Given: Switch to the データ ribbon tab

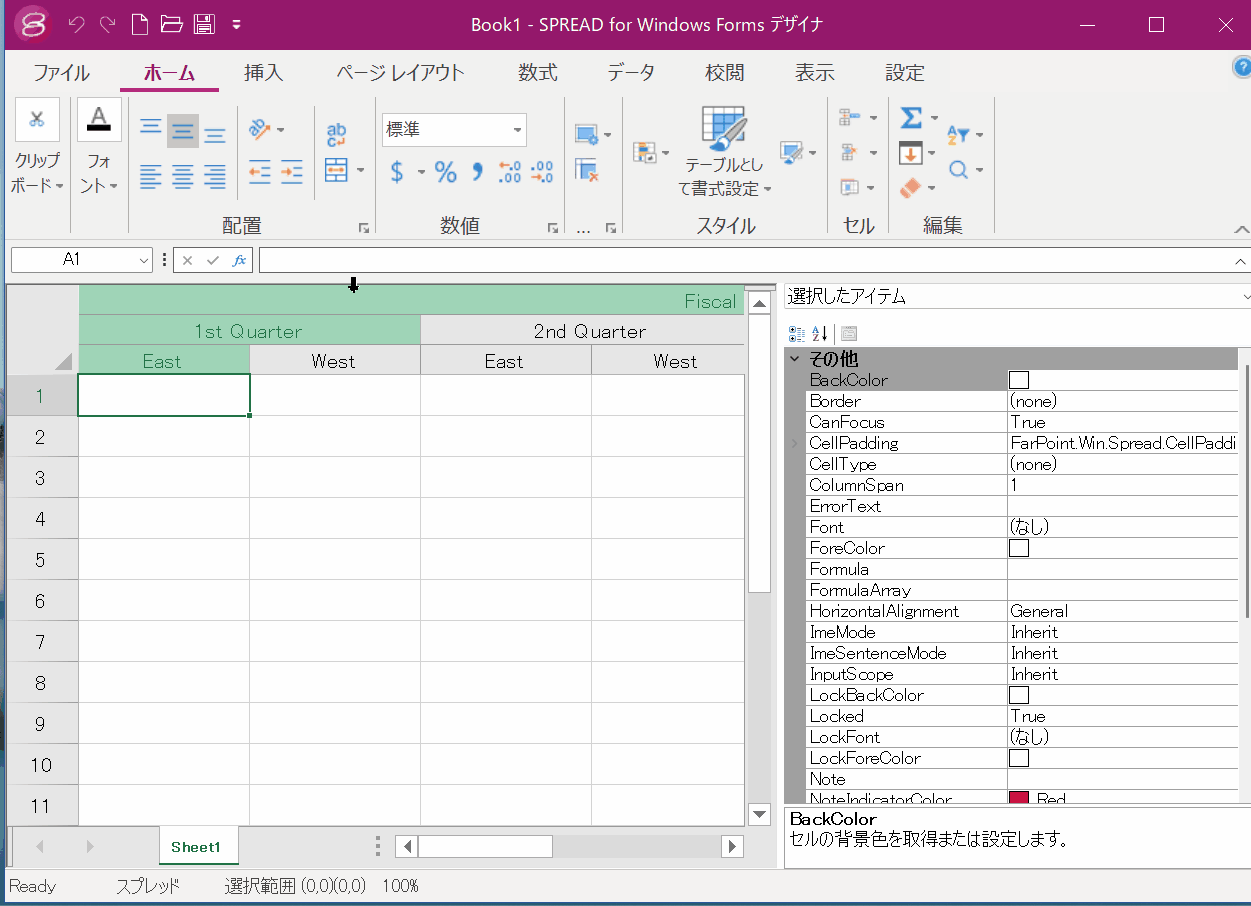Looking at the screenshot, I should pos(631,73).
